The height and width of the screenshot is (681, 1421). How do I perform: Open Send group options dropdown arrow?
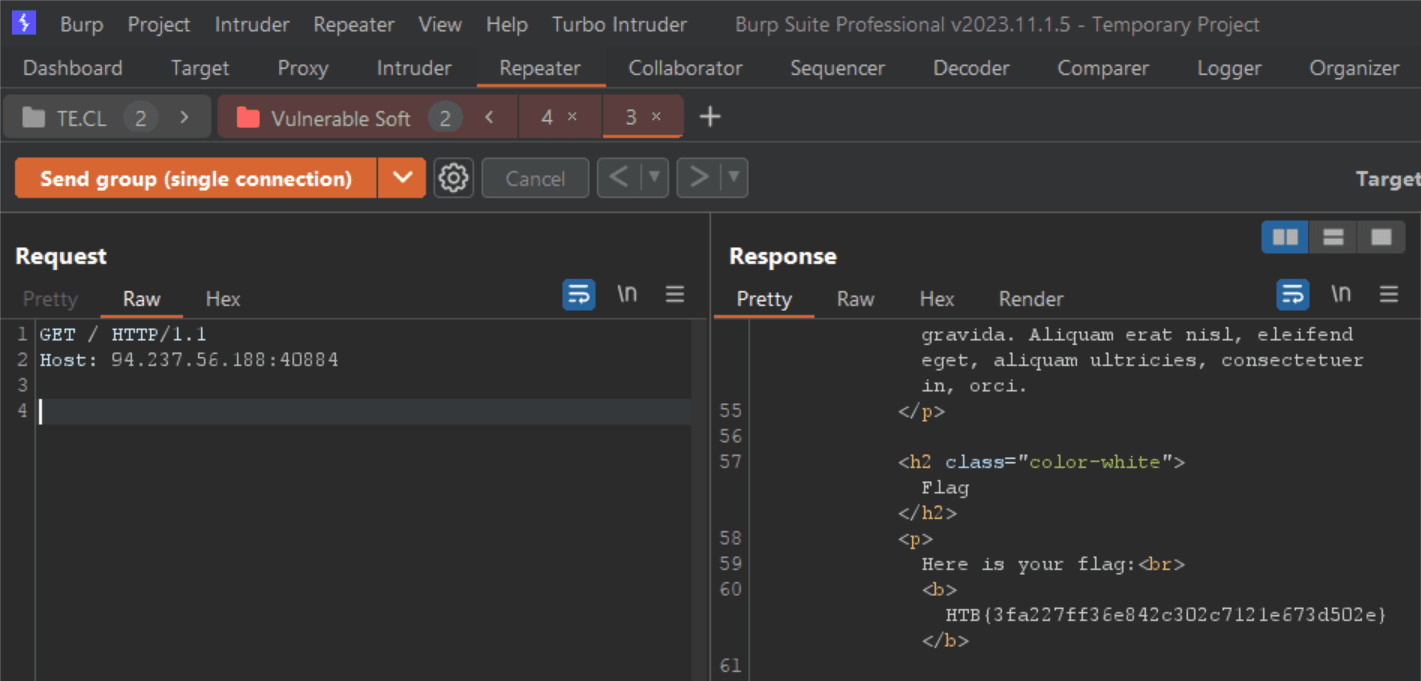coord(402,178)
